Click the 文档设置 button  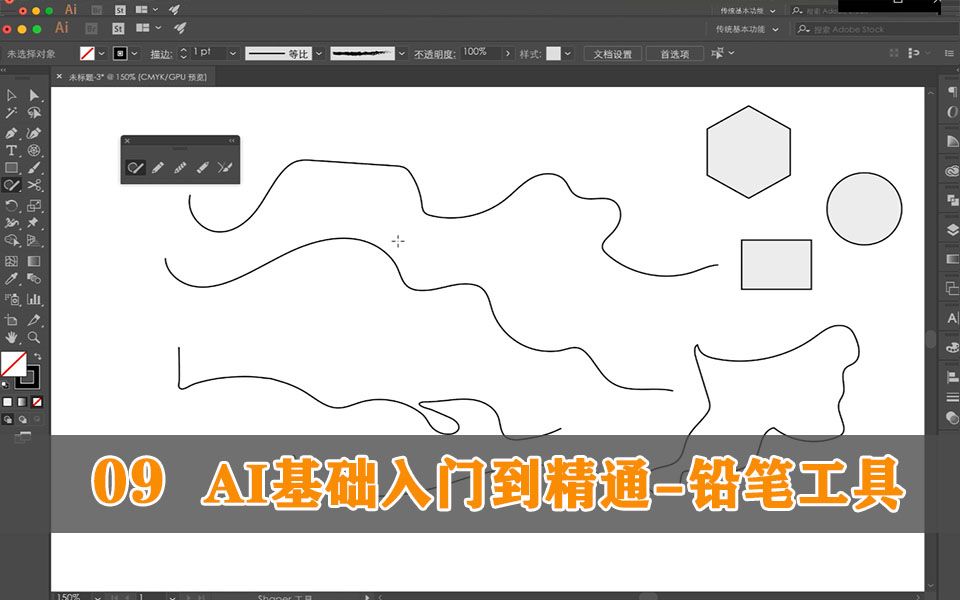[x=613, y=52]
